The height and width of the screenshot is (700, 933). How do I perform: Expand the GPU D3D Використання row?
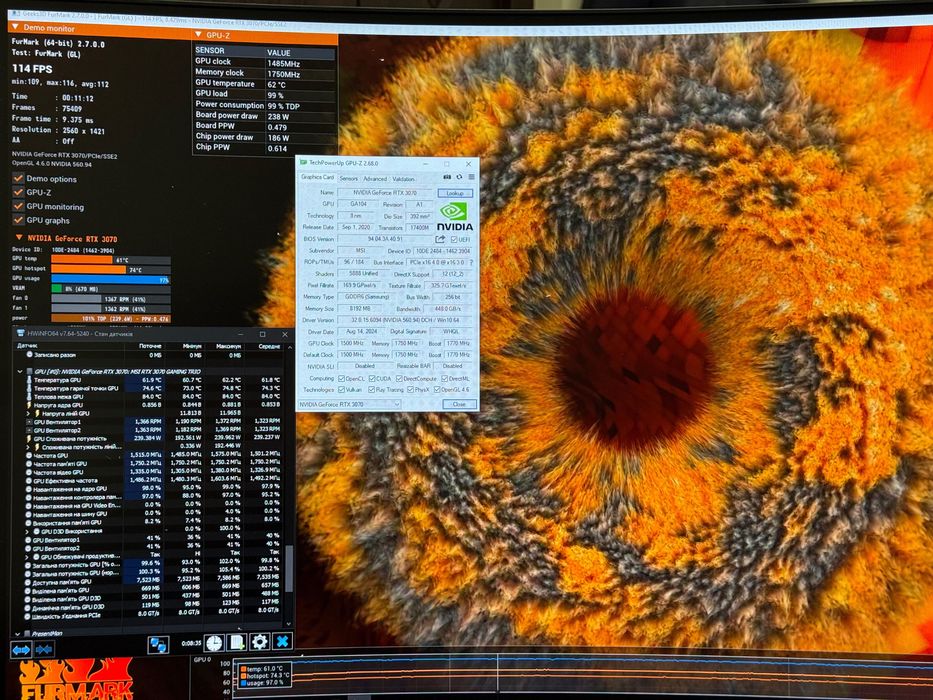tap(27, 531)
